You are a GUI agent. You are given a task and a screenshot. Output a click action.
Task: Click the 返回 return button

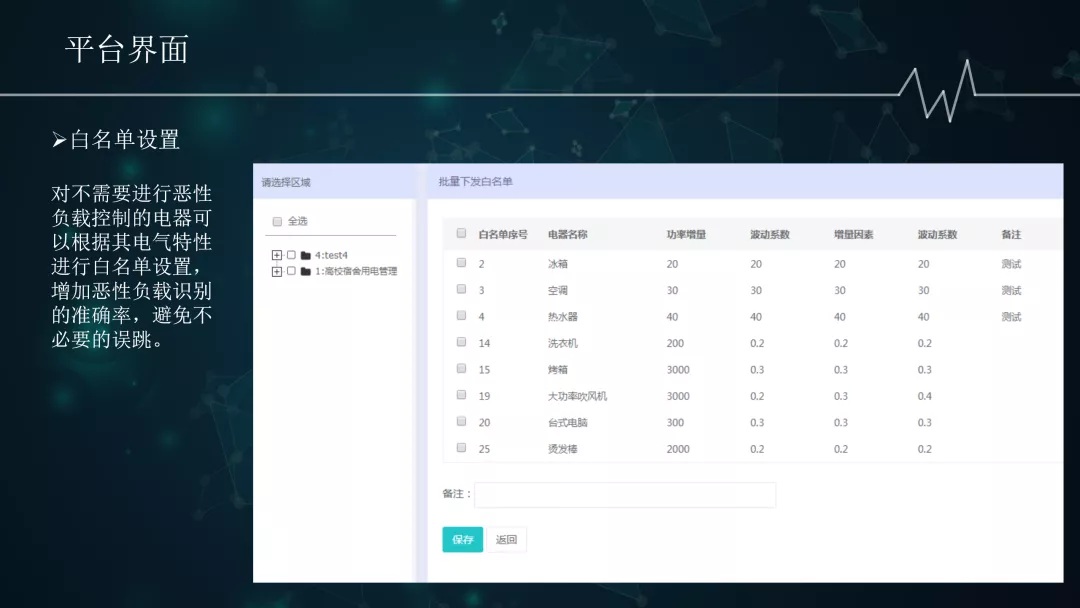pos(506,539)
